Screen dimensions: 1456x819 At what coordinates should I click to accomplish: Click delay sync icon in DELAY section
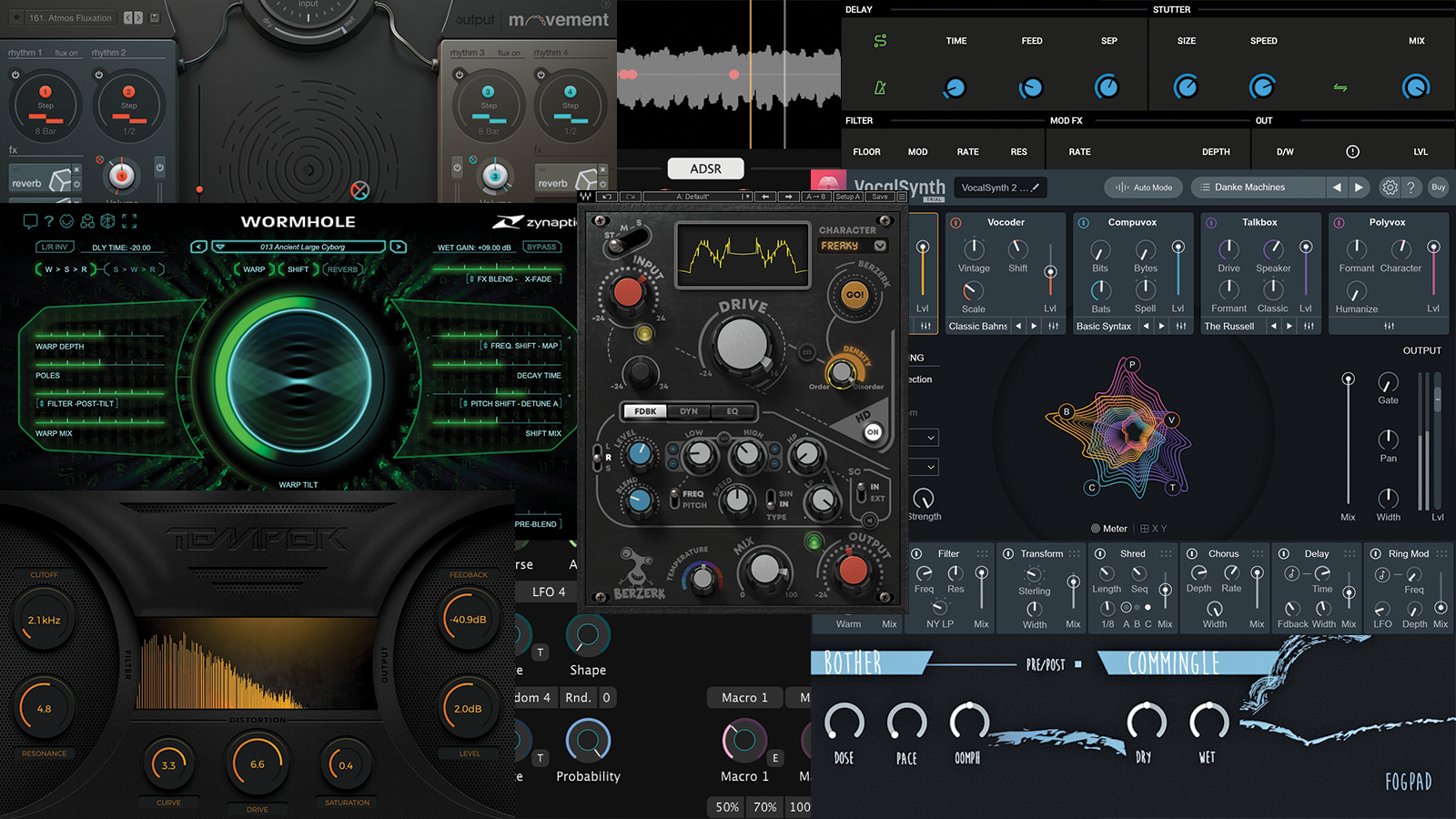[880, 41]
